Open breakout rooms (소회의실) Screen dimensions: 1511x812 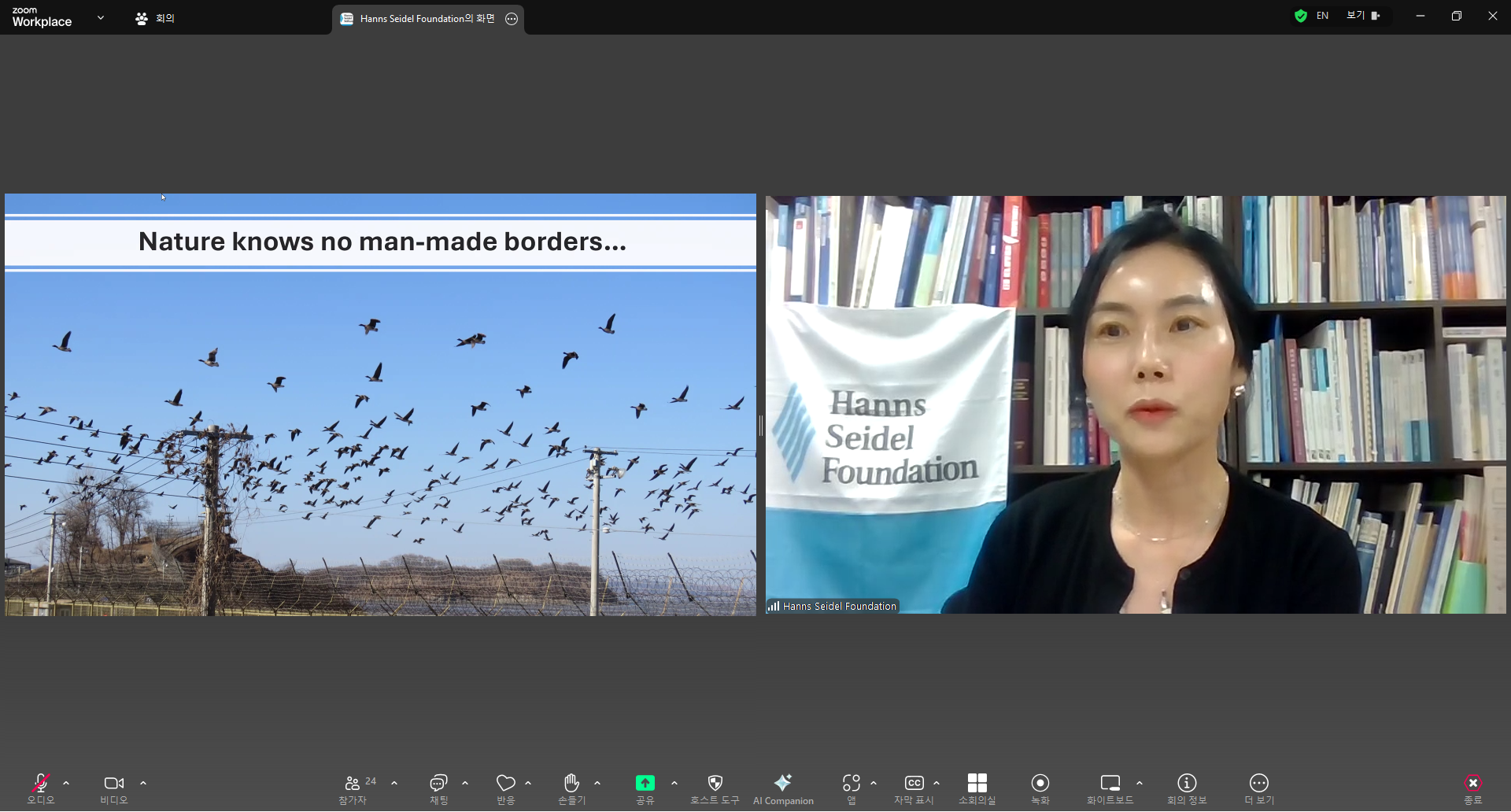977,784
